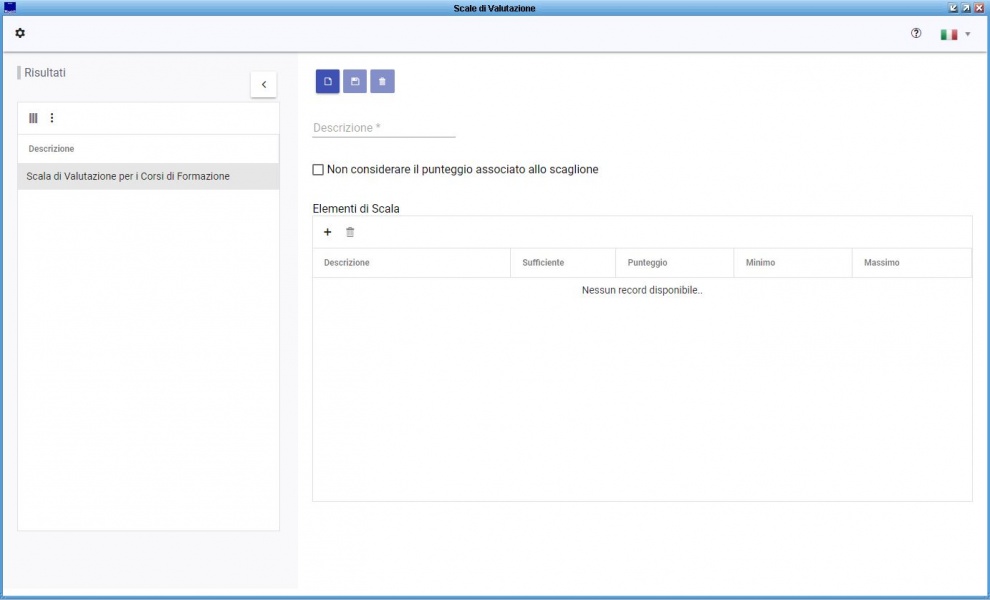Open the column chooser icon in Risultati
This screenshot has height=600, width=990.
(33, 118)
